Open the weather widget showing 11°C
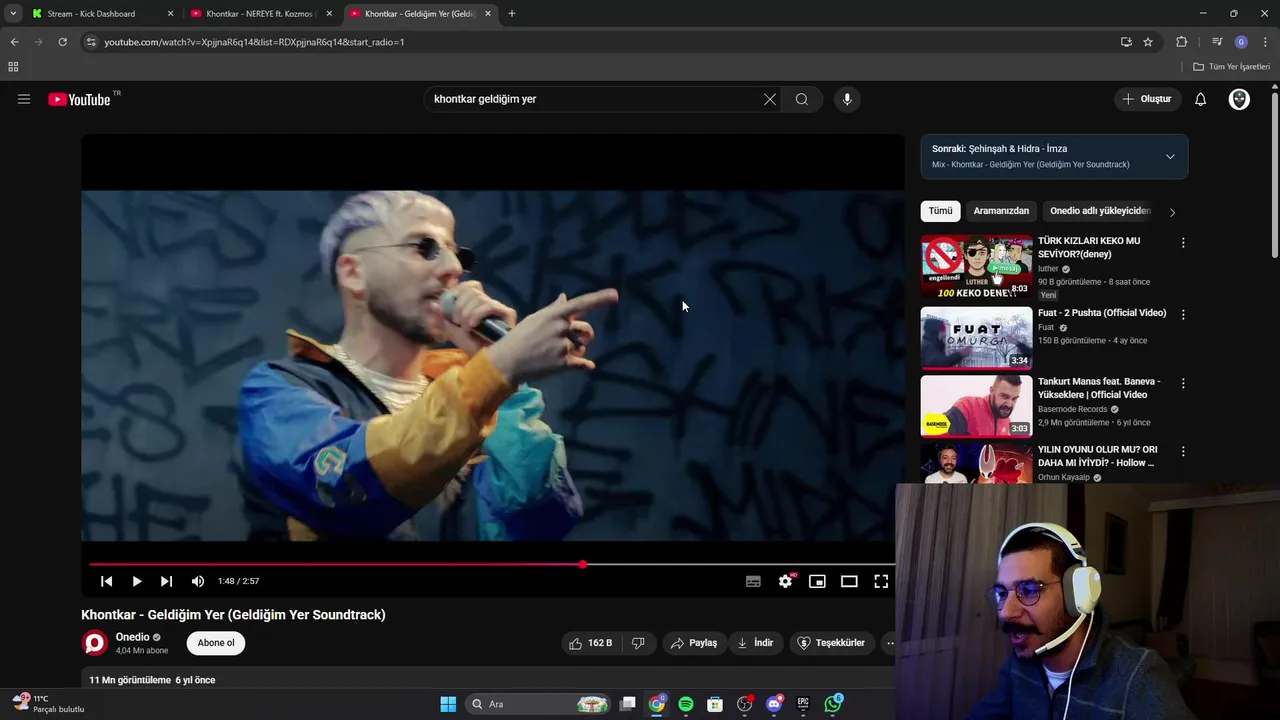Image resolution: width=1280 pixels, height=720 pixels. [48, 704]
